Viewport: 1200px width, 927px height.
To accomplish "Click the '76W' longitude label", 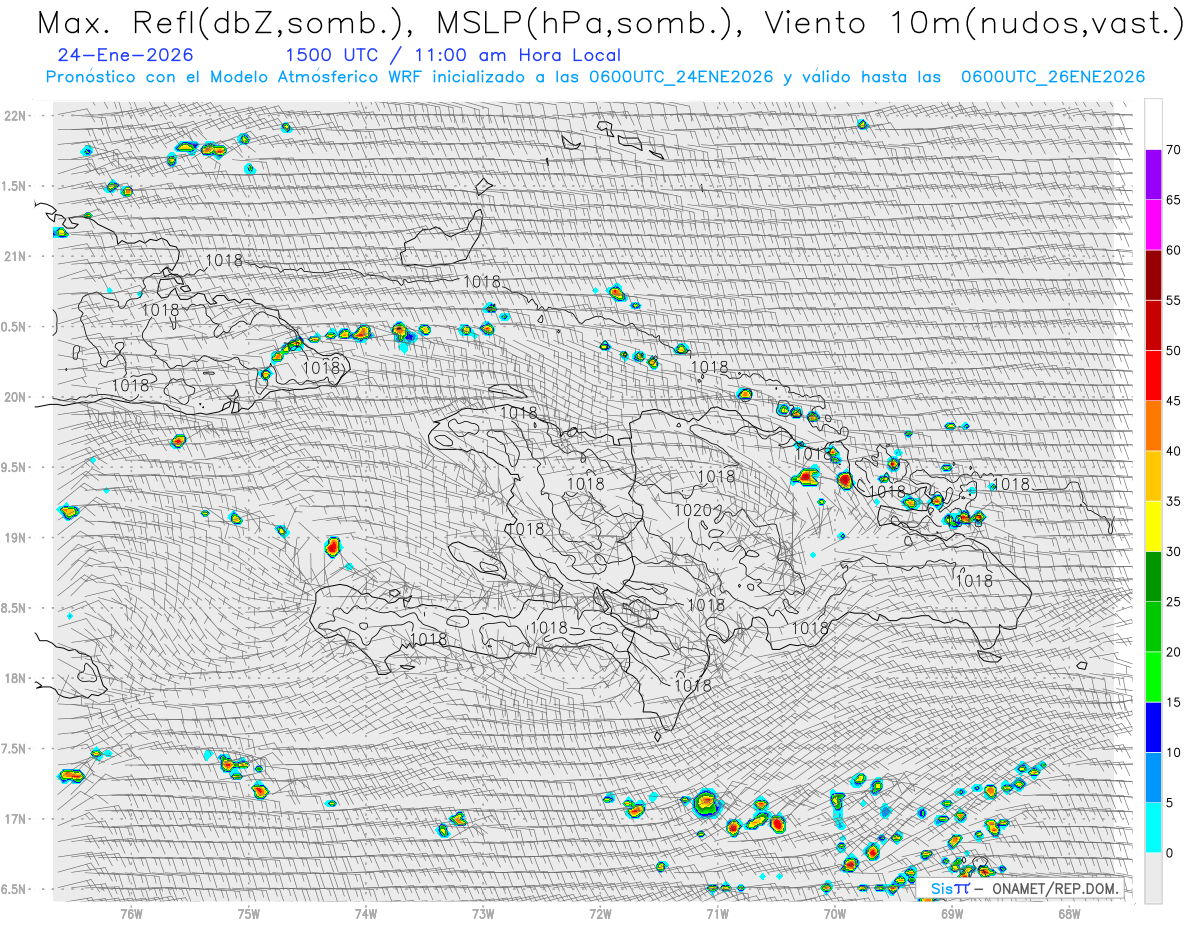I will point(131,912).
